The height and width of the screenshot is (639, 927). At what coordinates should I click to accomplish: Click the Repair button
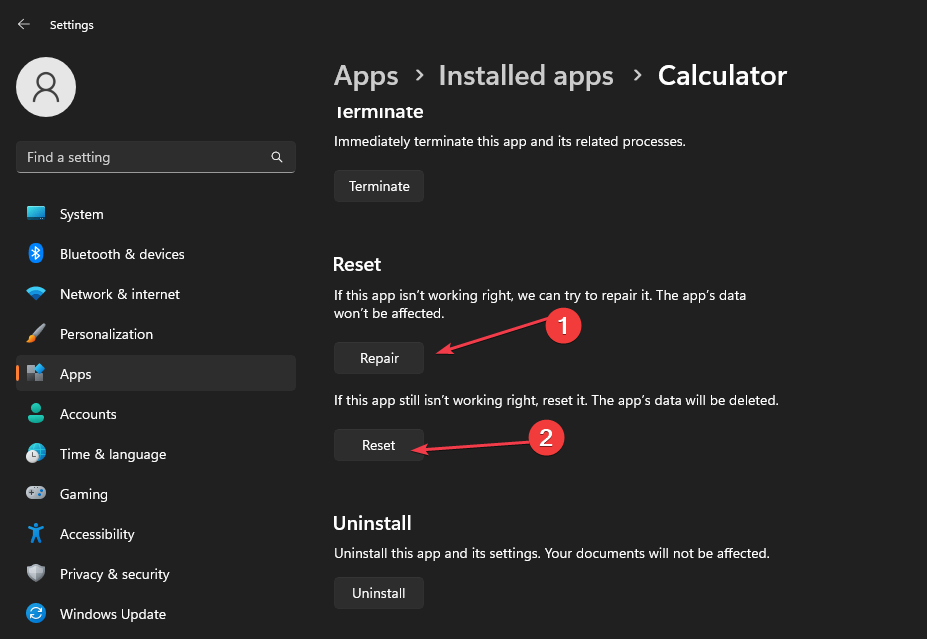(379, 358)
